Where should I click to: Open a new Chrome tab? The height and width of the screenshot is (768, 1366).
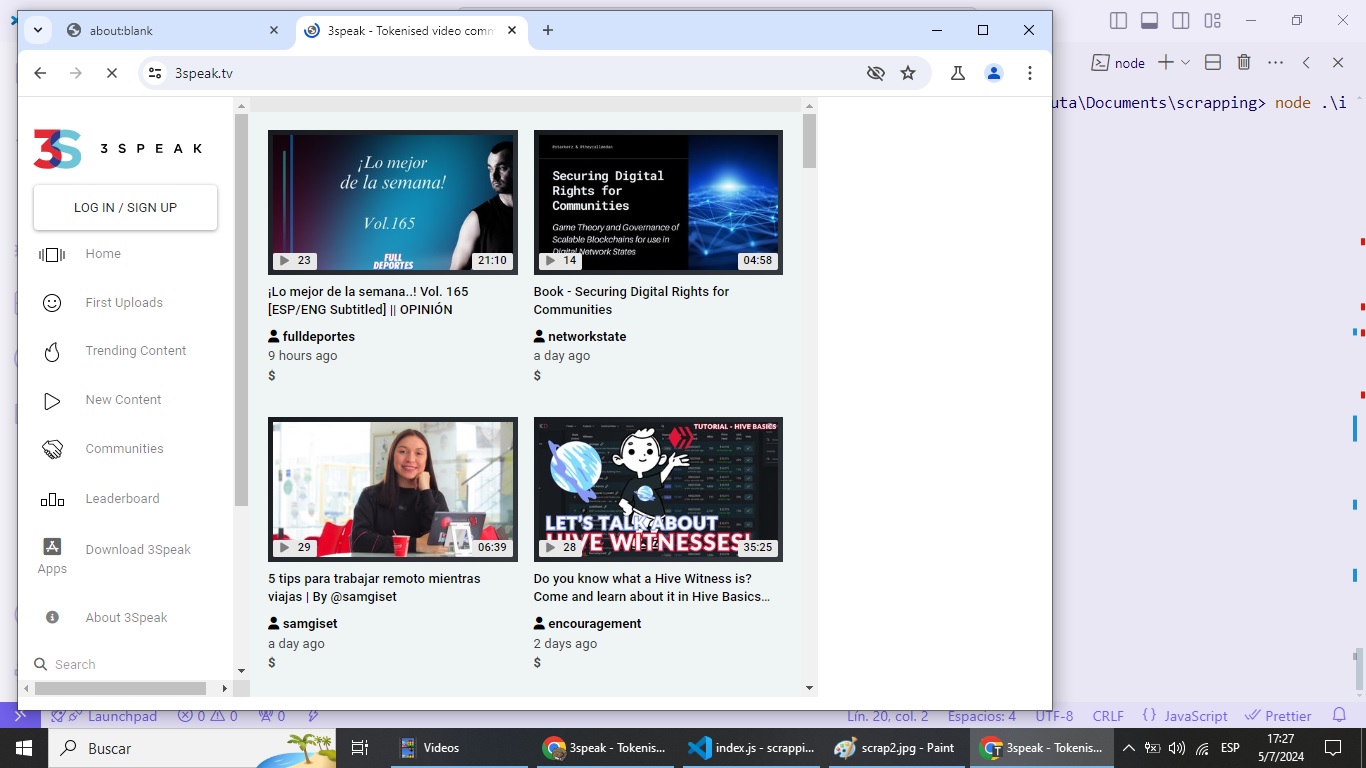[548, 30]
